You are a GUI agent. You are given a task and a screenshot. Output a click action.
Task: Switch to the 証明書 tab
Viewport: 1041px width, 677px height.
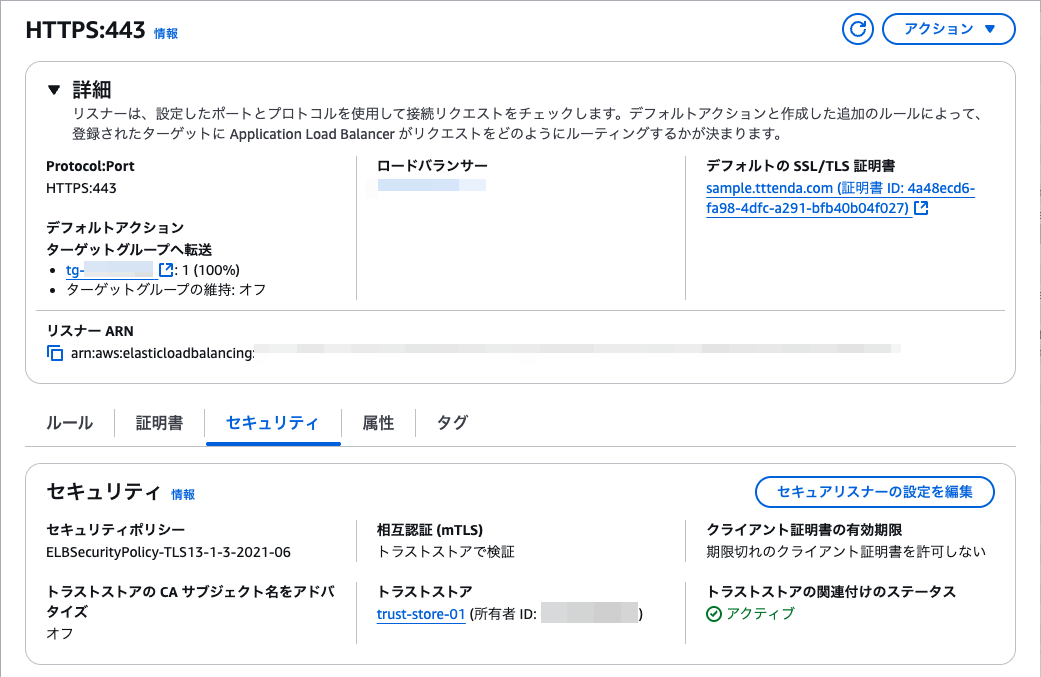tap(157, 423)
